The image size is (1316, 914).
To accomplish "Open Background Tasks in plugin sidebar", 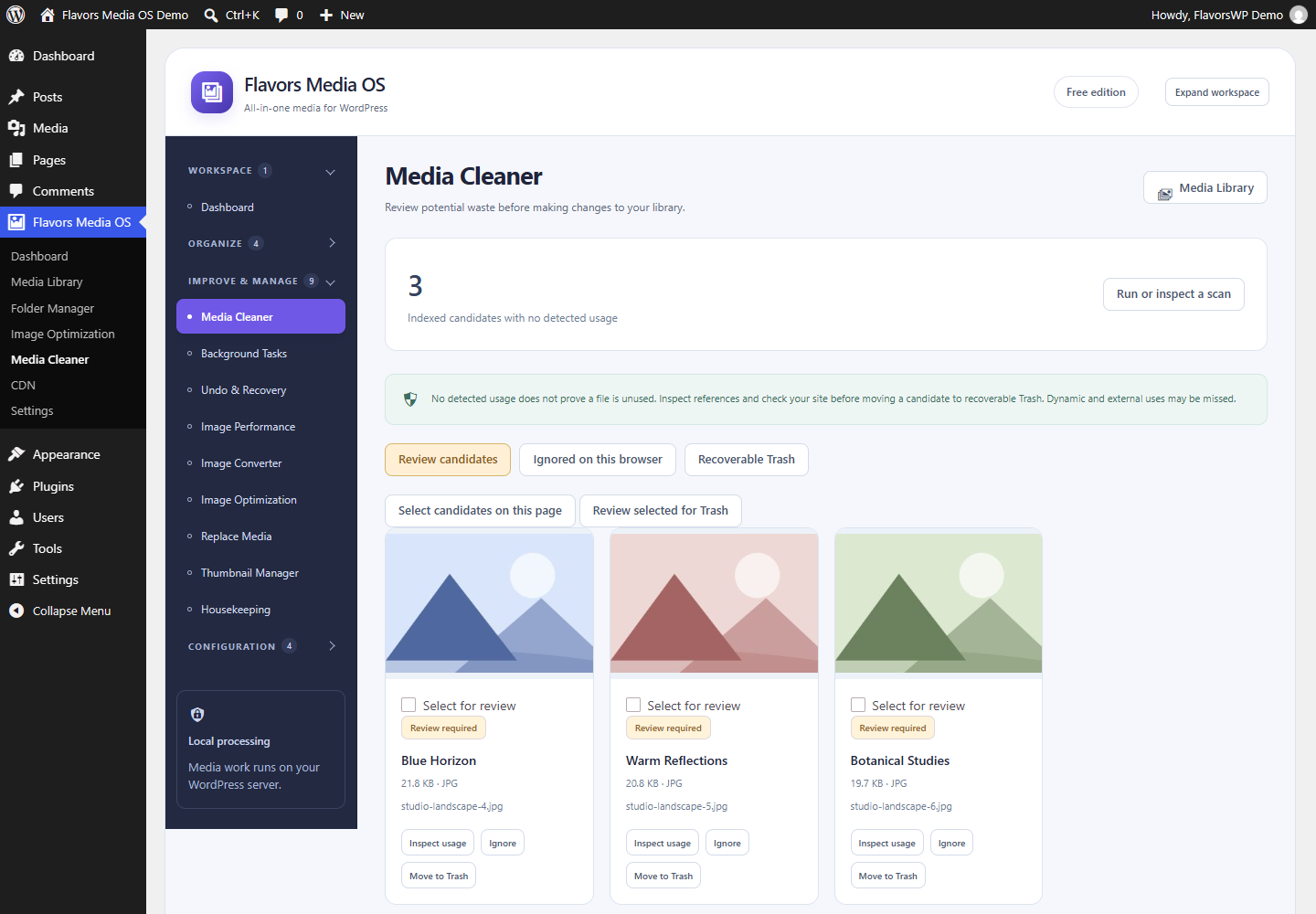I will pos(260,354).
